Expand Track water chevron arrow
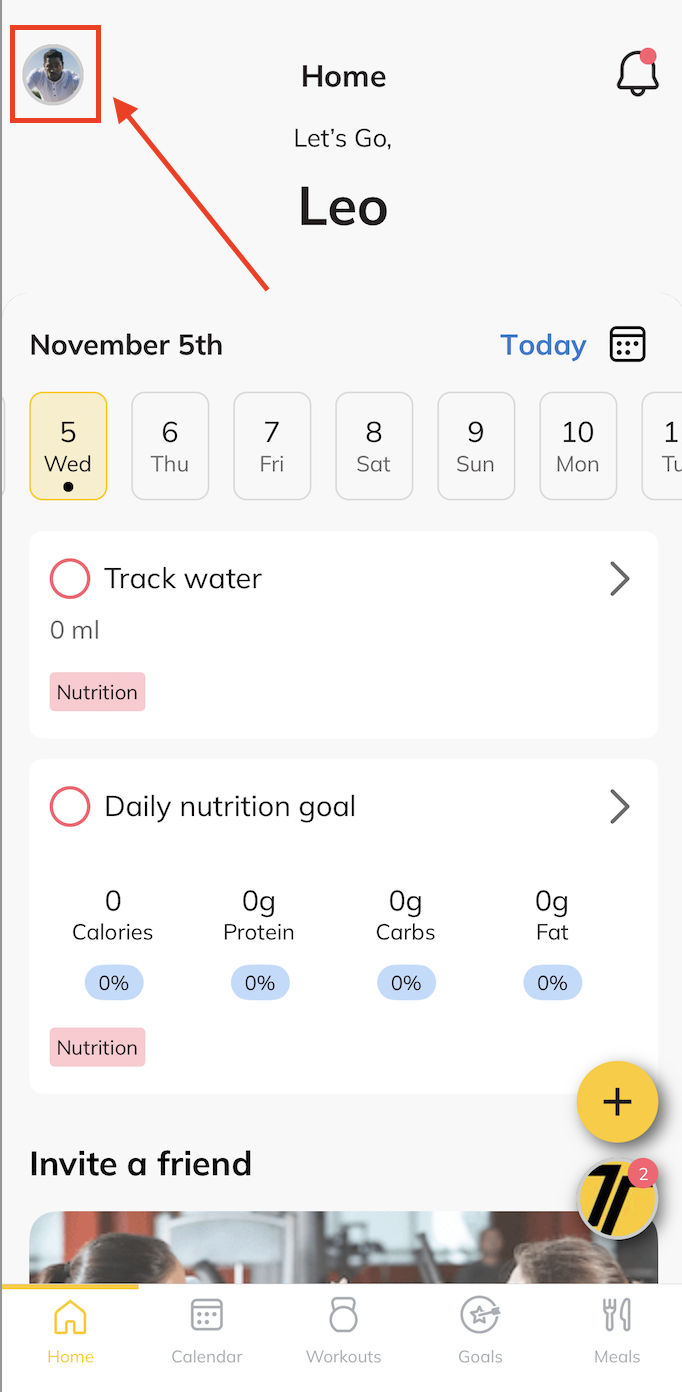 click(x=620, y=578)
